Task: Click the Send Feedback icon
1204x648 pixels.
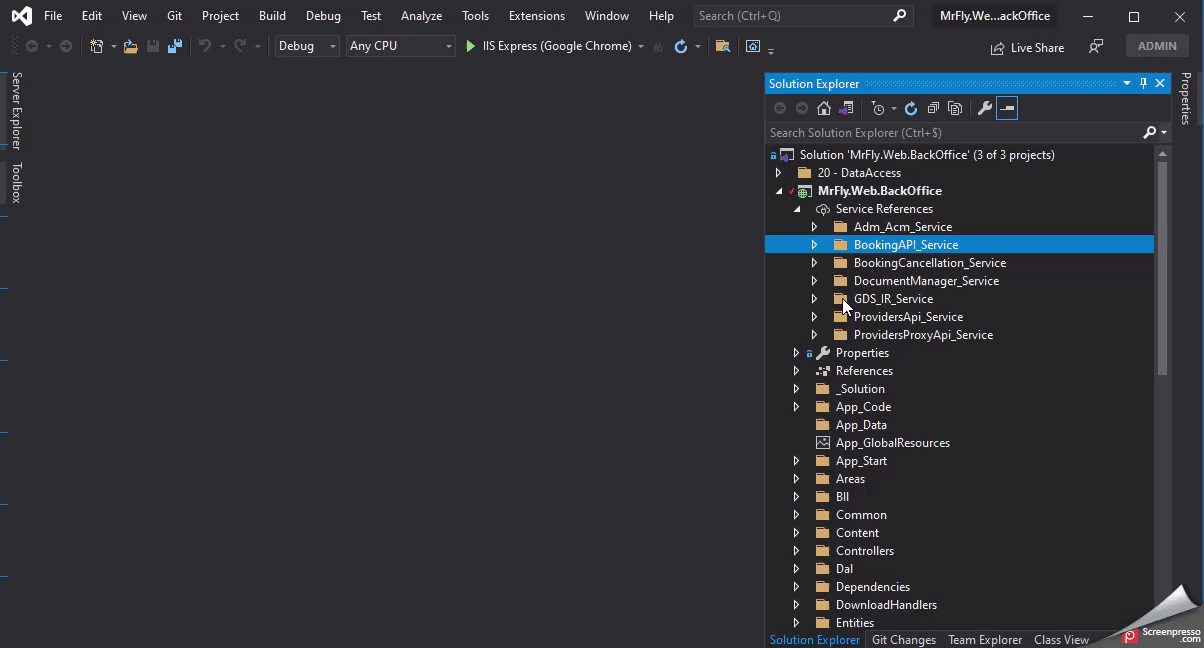Action: 1096,47
